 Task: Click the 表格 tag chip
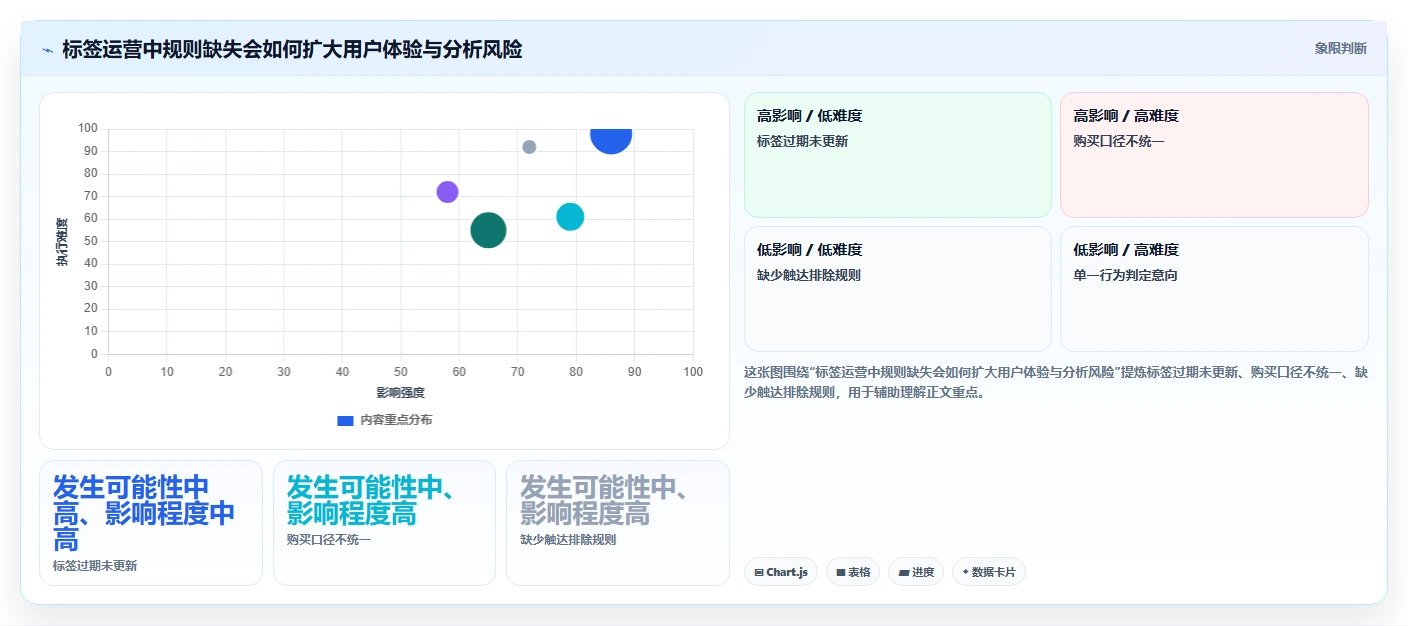[x=853, y=572]
